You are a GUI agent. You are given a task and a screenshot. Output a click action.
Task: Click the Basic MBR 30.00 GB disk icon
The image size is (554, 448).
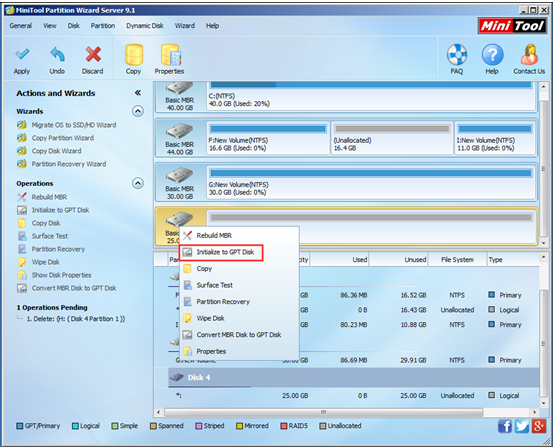tap(179, 176)
